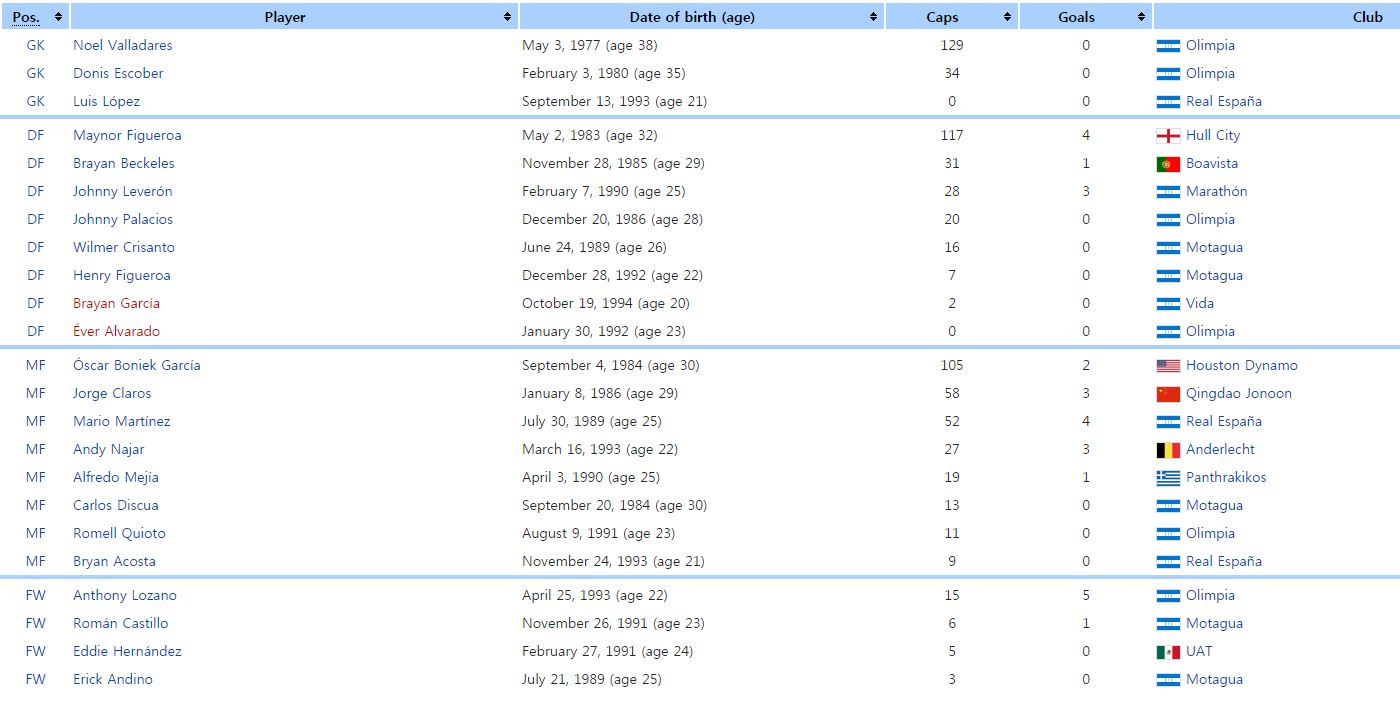The height and width of the screenshot is (704, 1400).
Task: Sort table by Date of birth arrows
Action: pyautogui.click(x=874, y=17)
